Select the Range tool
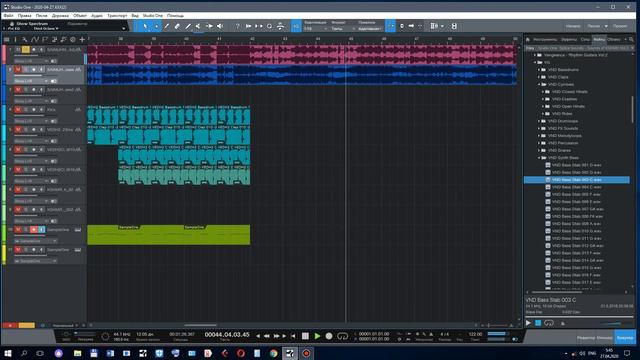The width and height of the screenshot is (640, 360). click(x=156, y=26)
